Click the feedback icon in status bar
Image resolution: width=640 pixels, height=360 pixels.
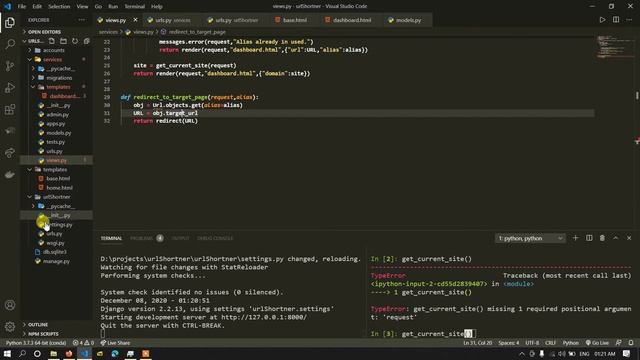619,343
